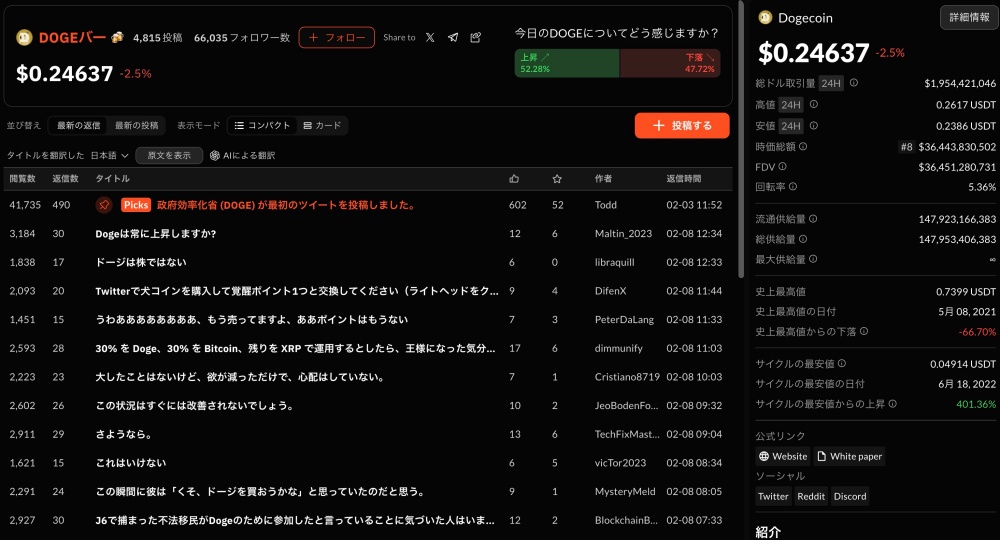Click info icon beside 最大供給量

(813, 259)
